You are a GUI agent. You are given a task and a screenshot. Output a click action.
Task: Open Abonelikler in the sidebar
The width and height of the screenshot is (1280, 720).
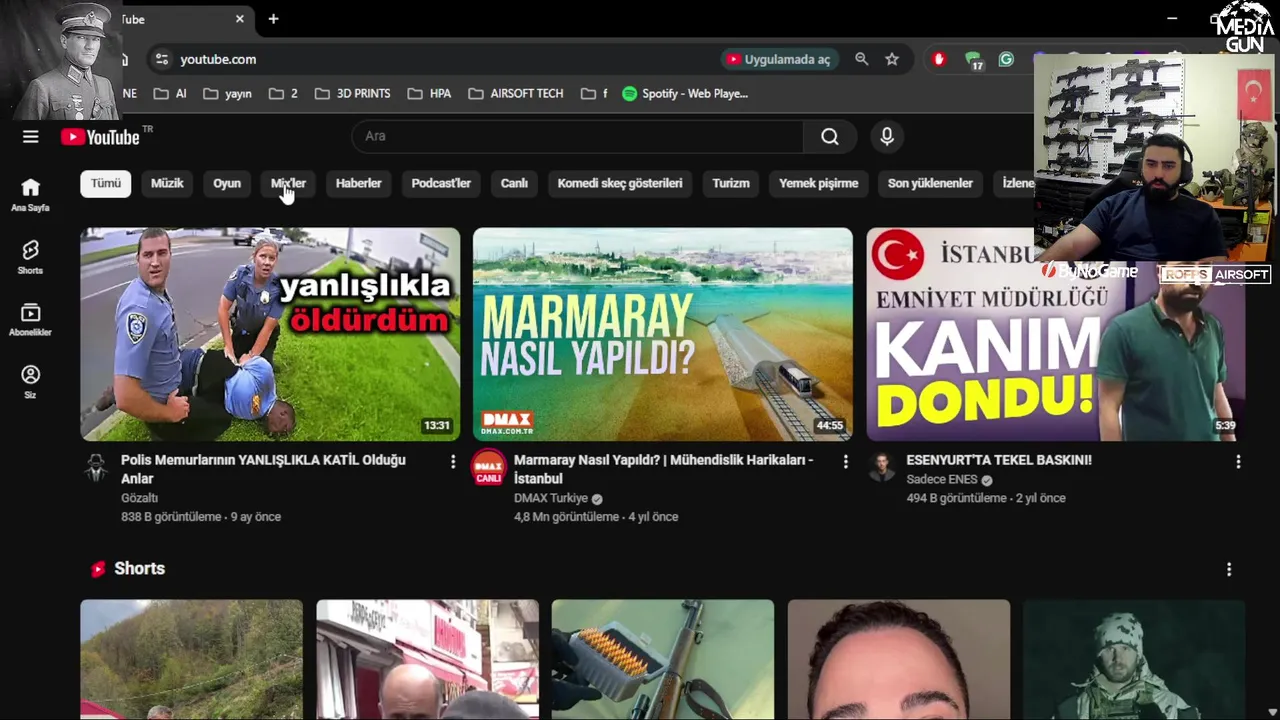coord(30,320)
